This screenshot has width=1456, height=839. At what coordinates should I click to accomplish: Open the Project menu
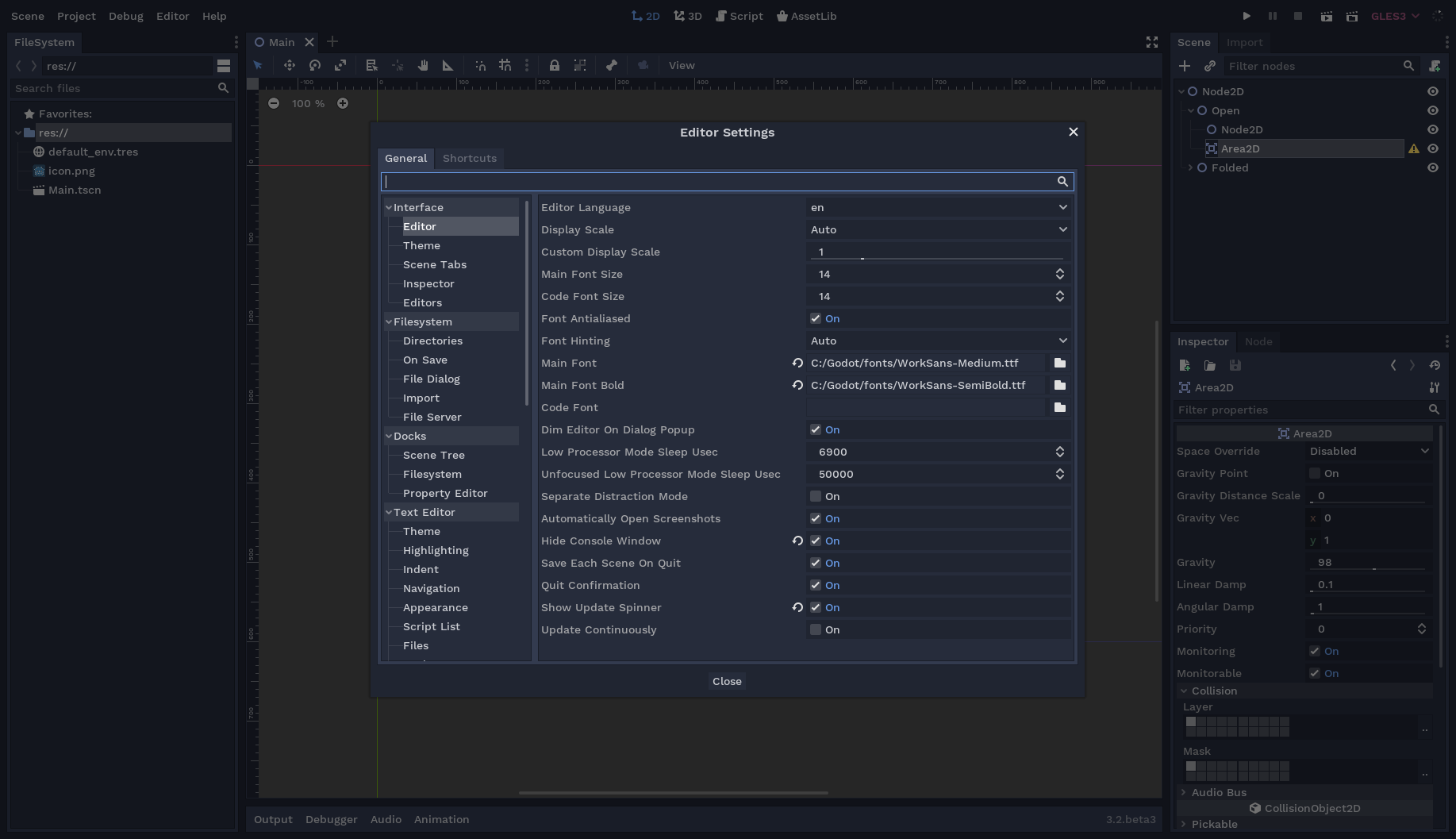click(x=76, y=16)
